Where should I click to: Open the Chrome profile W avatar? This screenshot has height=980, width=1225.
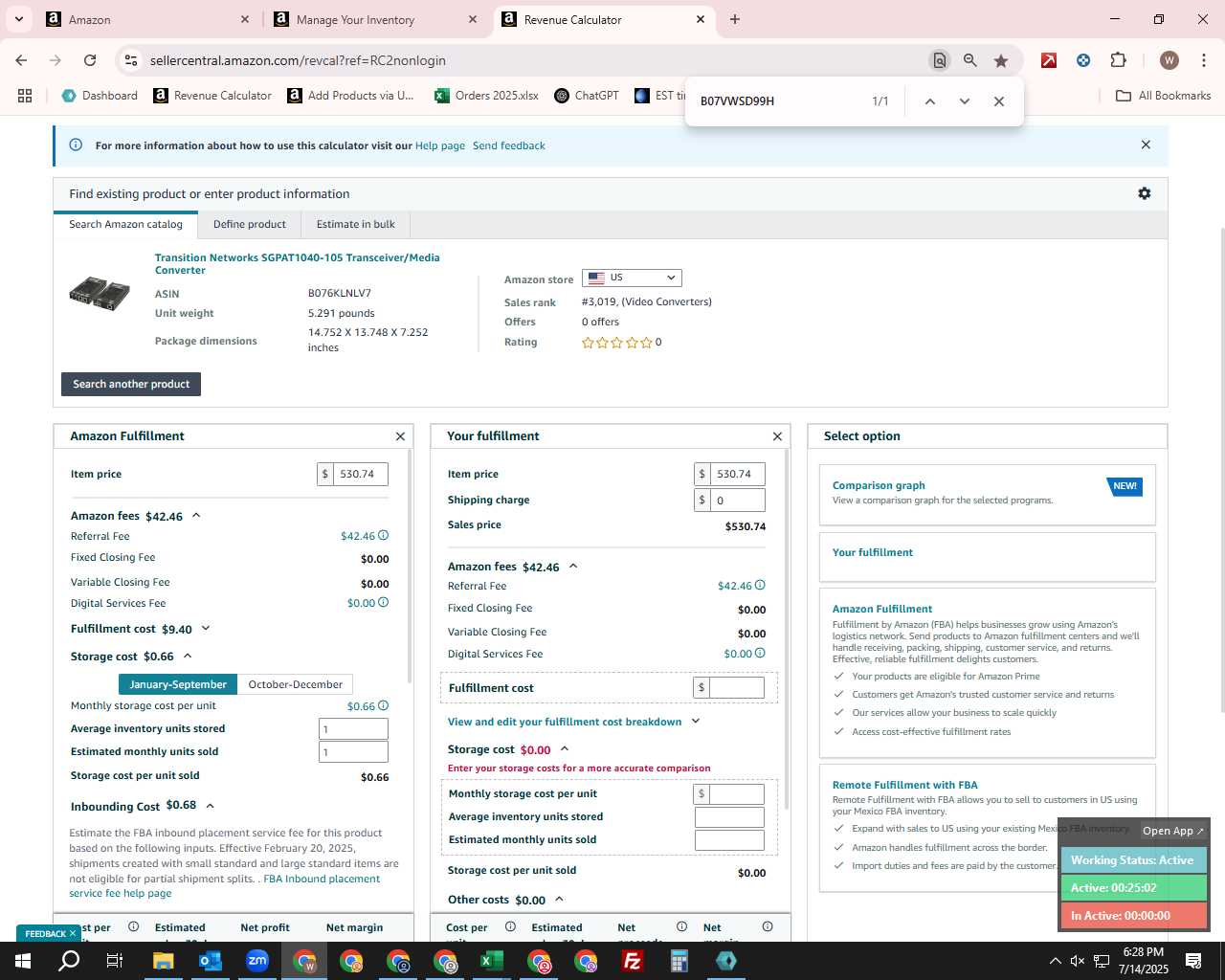(x=1169, y=60)
